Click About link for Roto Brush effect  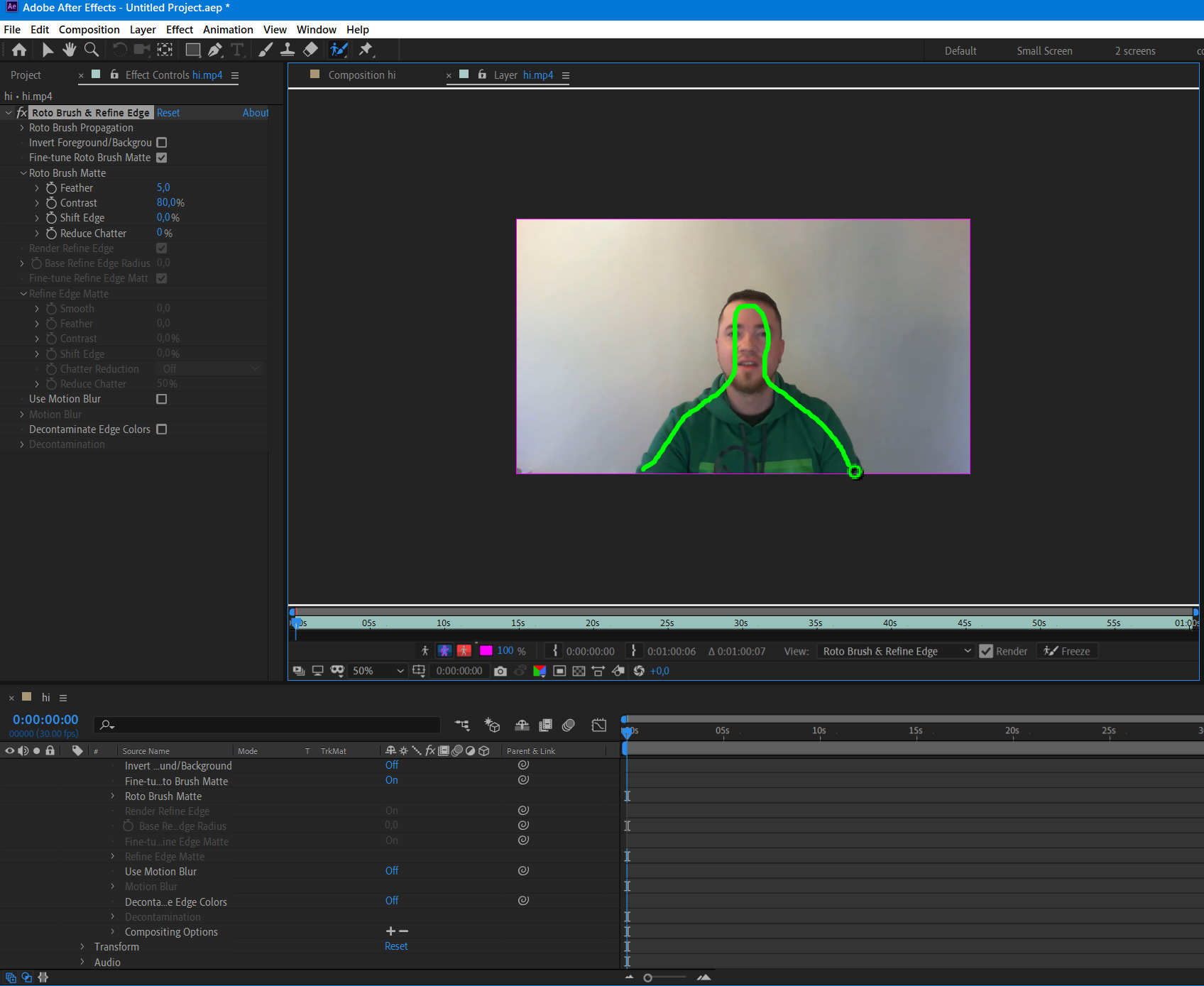(x=256, y=113)
